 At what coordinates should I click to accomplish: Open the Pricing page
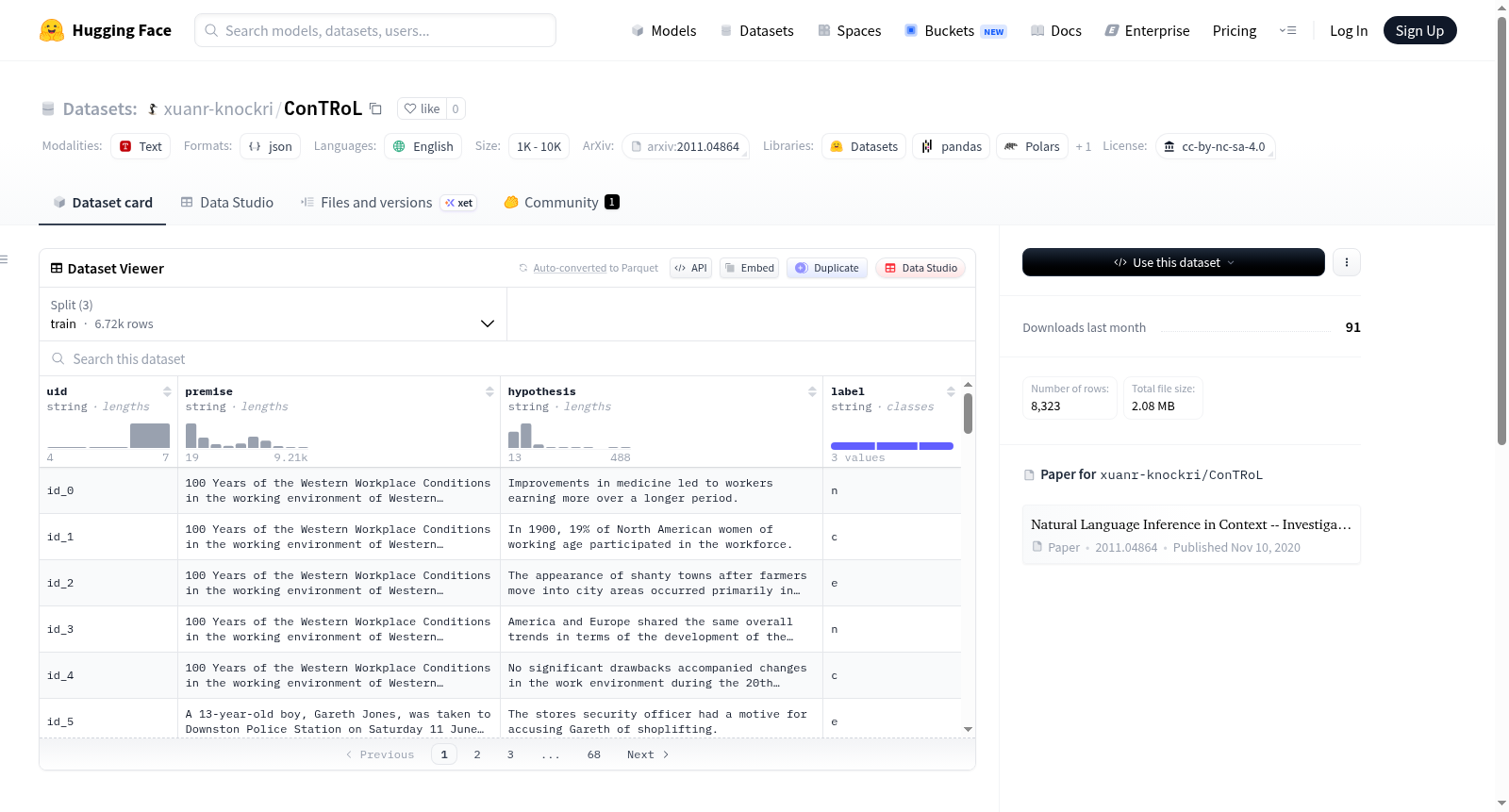1235,30
